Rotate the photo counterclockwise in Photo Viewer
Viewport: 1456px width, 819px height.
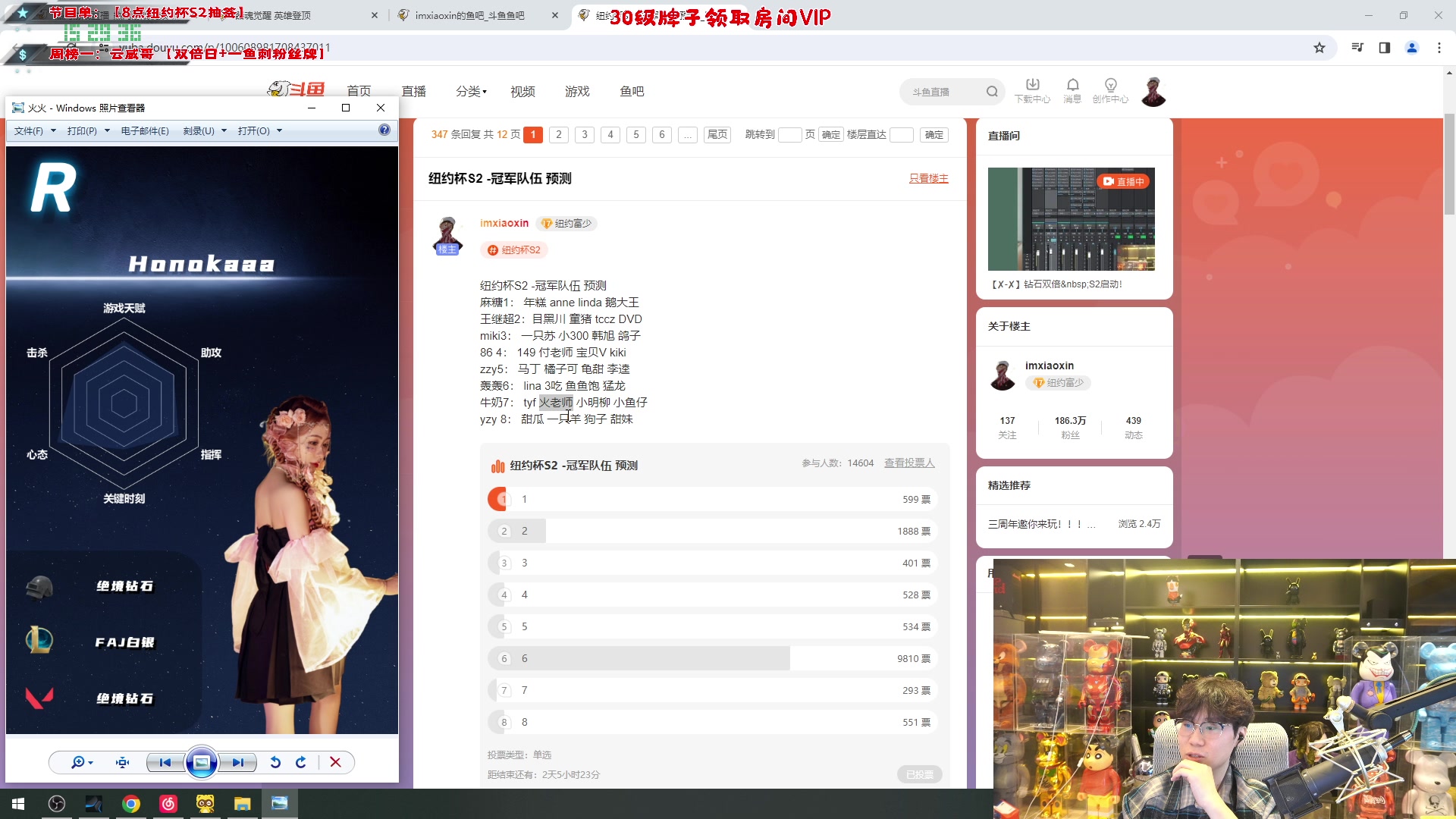[275, 762]
